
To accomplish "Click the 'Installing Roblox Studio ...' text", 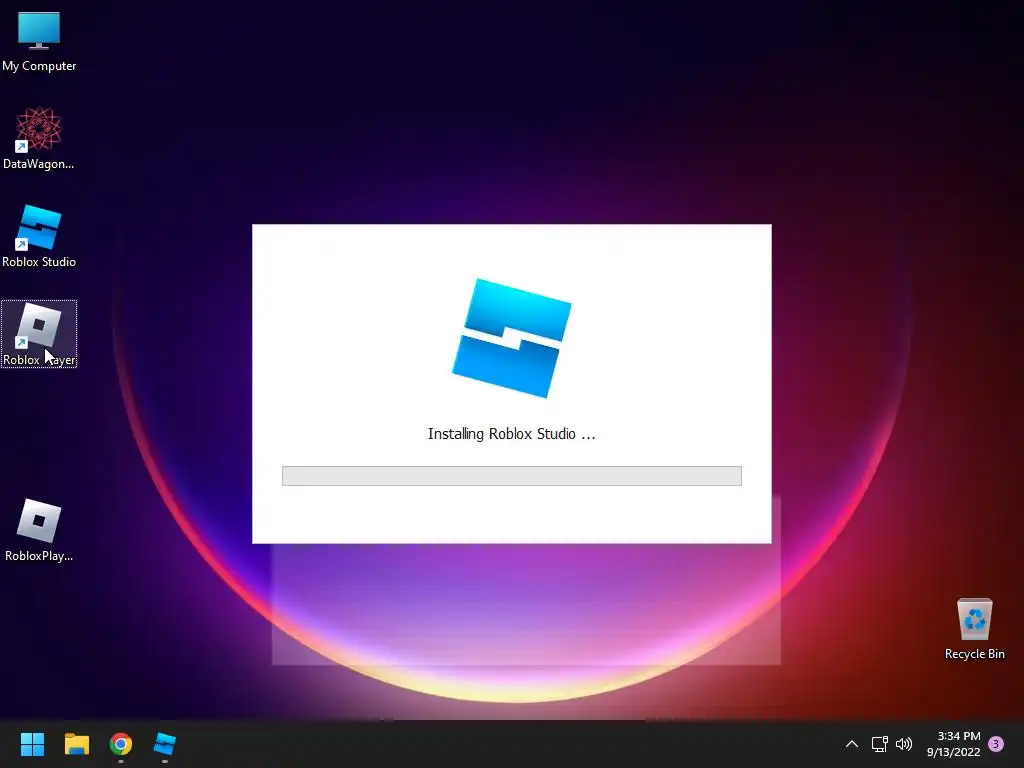I will point(511,434).
